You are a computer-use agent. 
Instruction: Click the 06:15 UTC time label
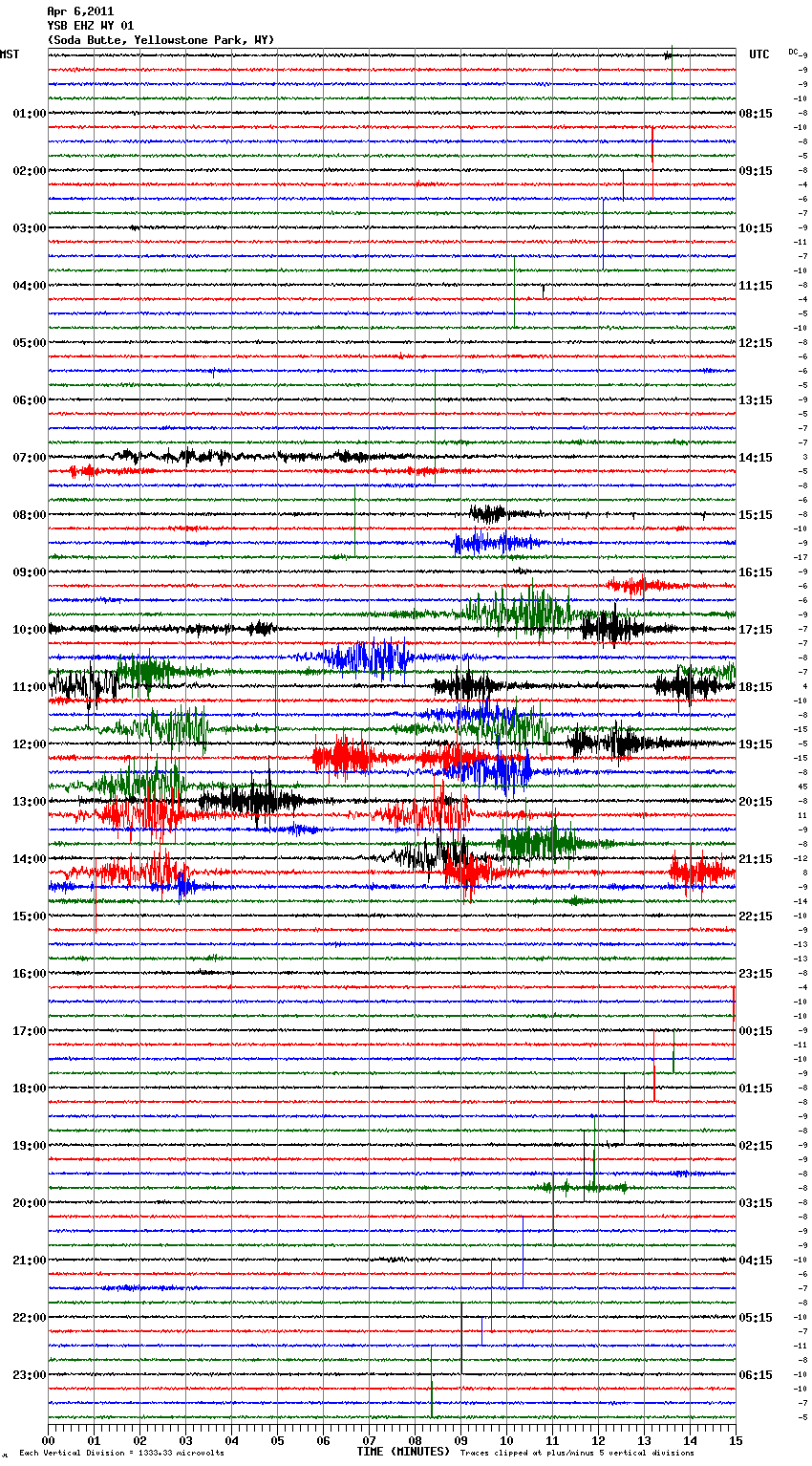click(756, 1375)
